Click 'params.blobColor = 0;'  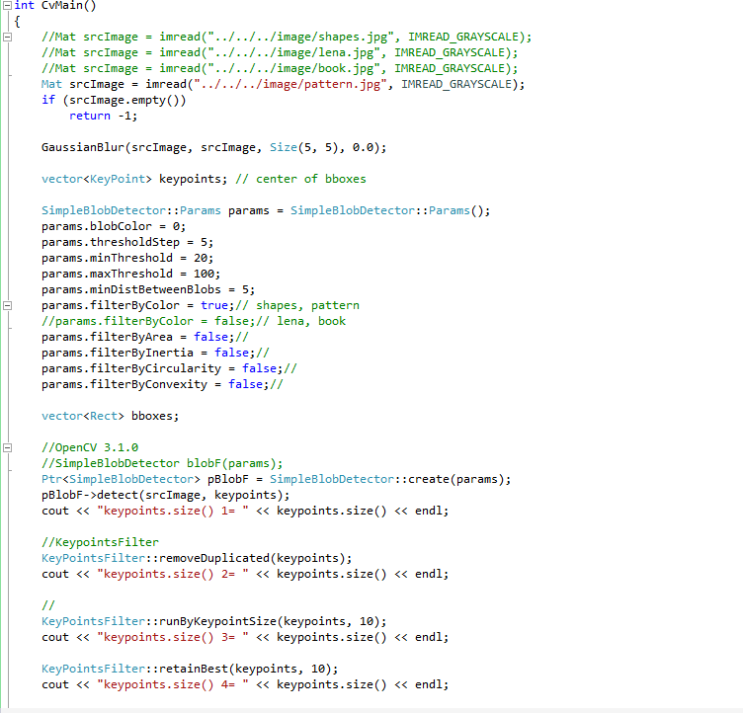pyautogui.click(x=114, y=226)
